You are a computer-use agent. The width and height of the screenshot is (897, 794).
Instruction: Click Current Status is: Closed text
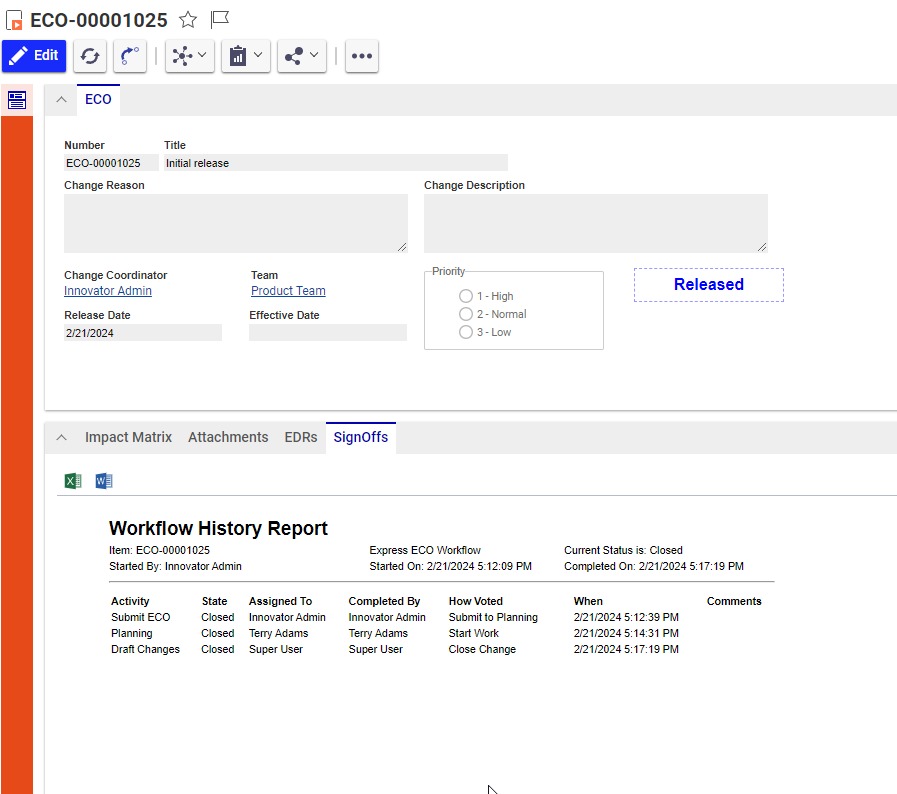coord(624,550)
